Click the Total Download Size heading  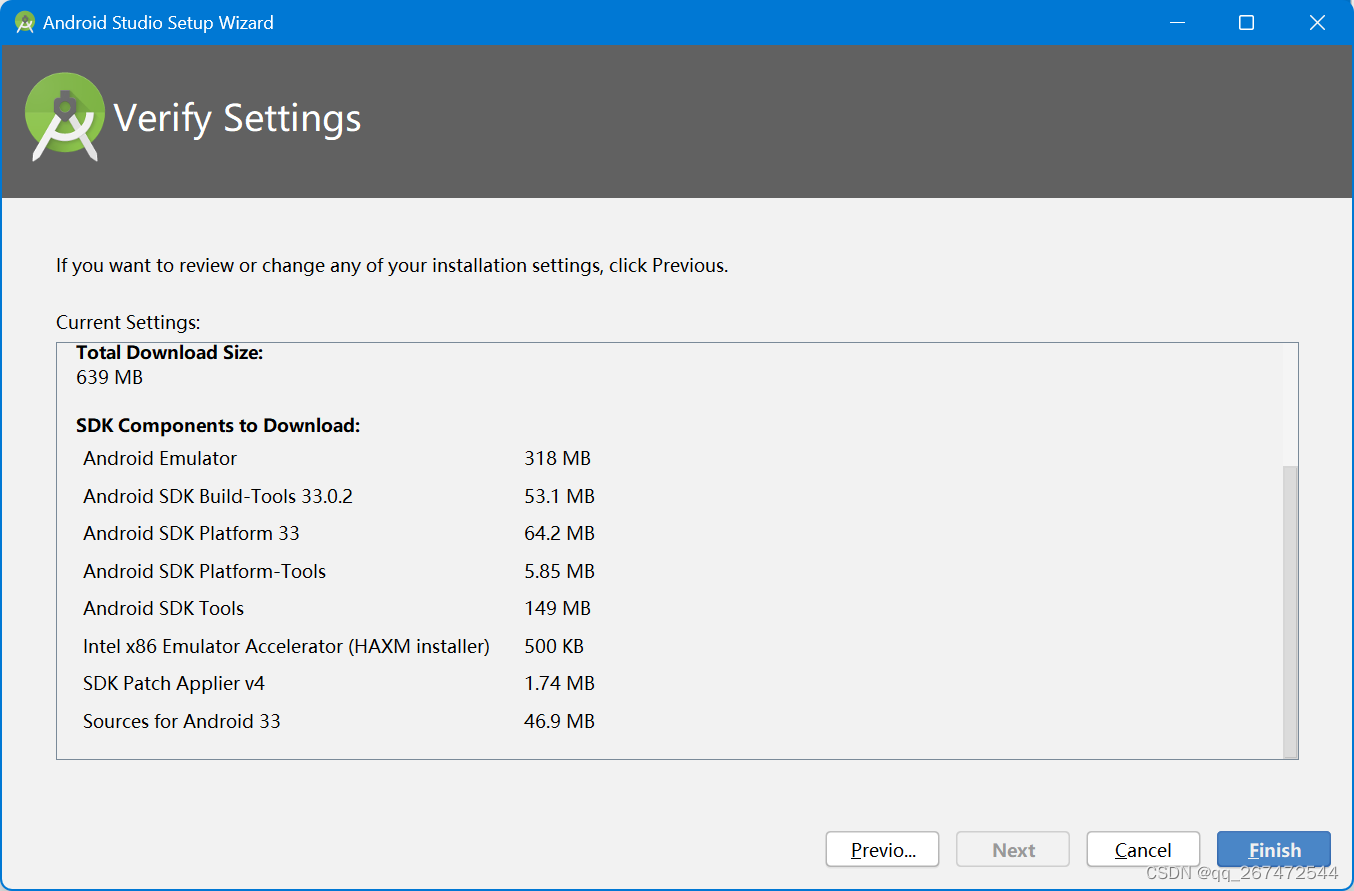169,352
